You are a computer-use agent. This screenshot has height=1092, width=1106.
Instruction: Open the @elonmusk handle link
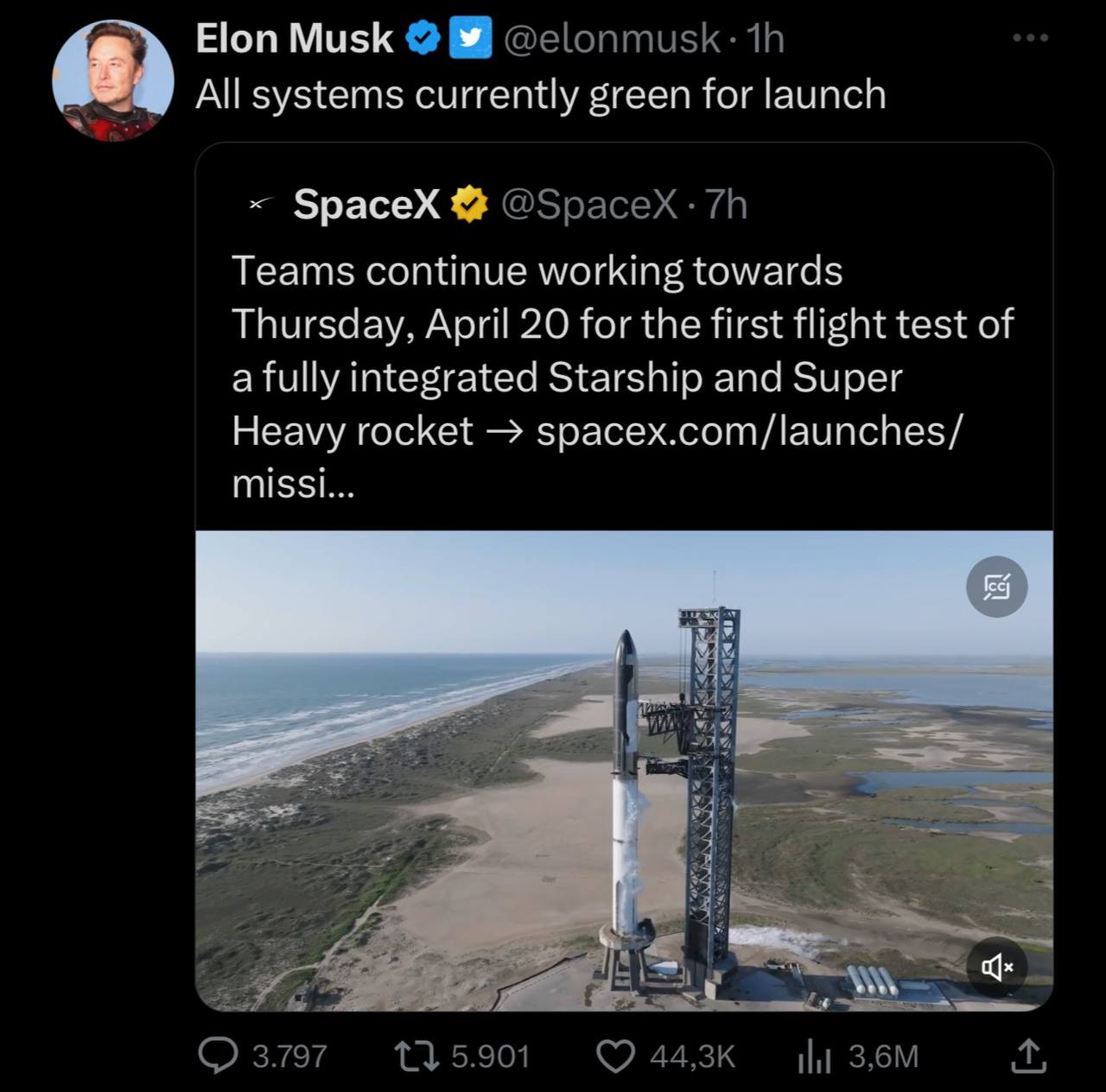tap(610, 38)
